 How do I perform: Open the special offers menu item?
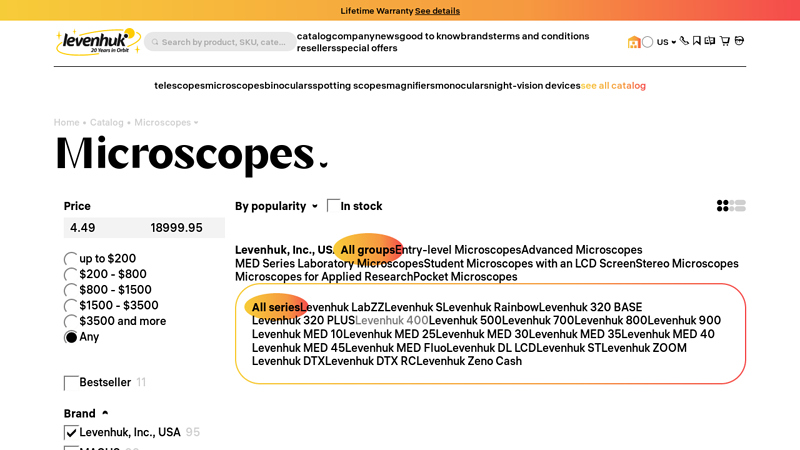click(x=367, y=48)
